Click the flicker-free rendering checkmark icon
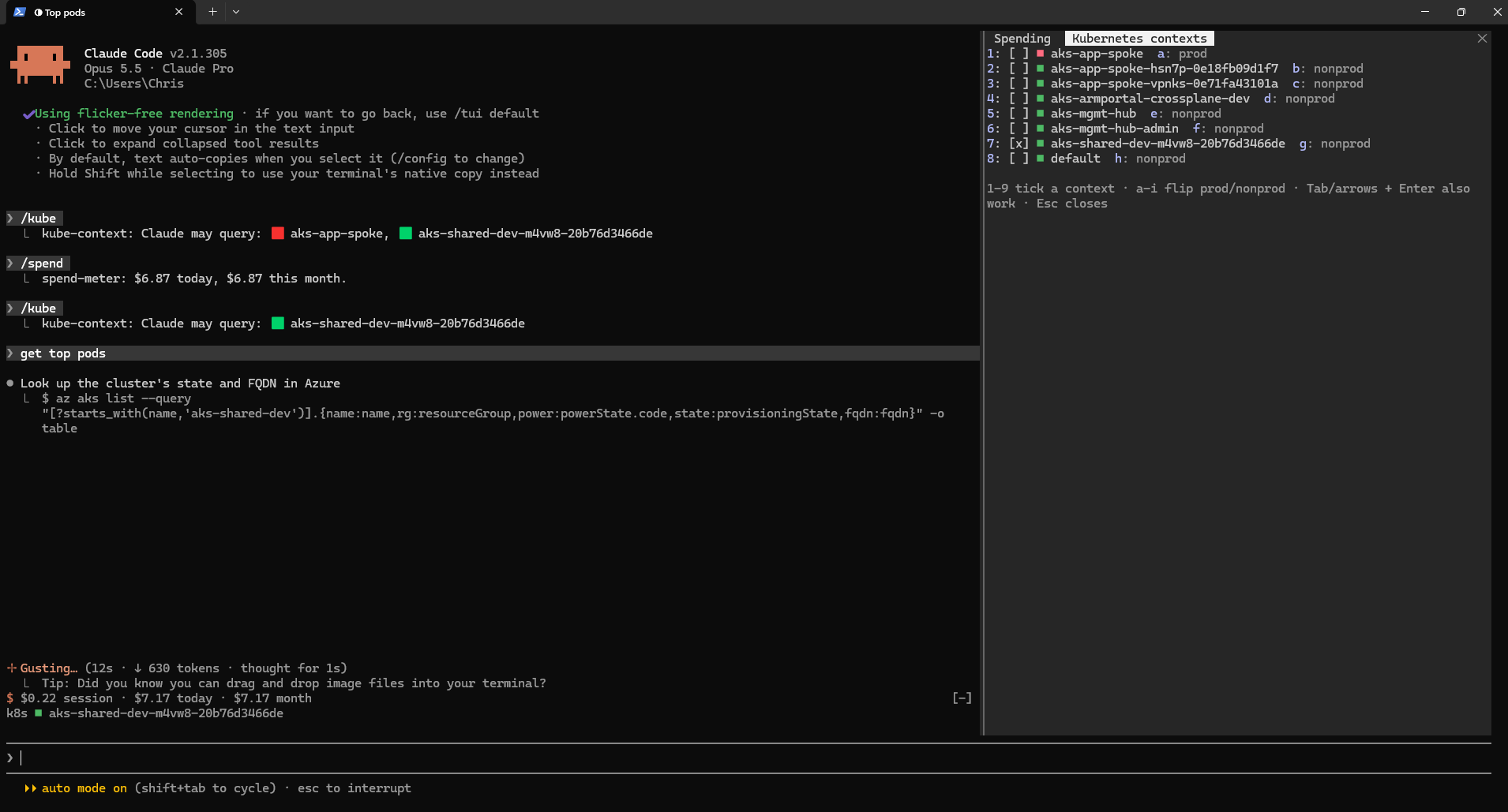1508x812 pixels. tap(28, 114)
